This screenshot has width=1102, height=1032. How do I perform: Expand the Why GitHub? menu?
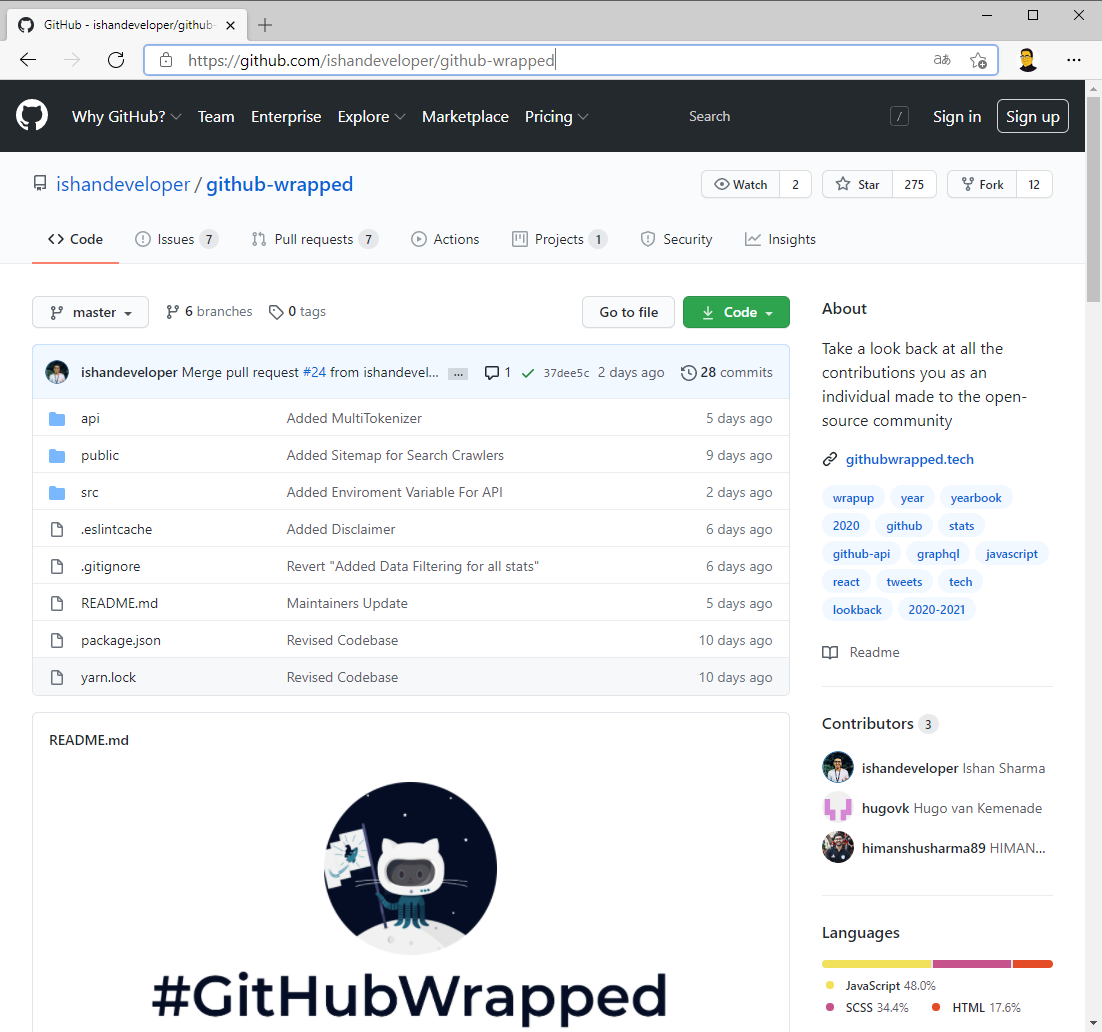(x=126, y=117)
